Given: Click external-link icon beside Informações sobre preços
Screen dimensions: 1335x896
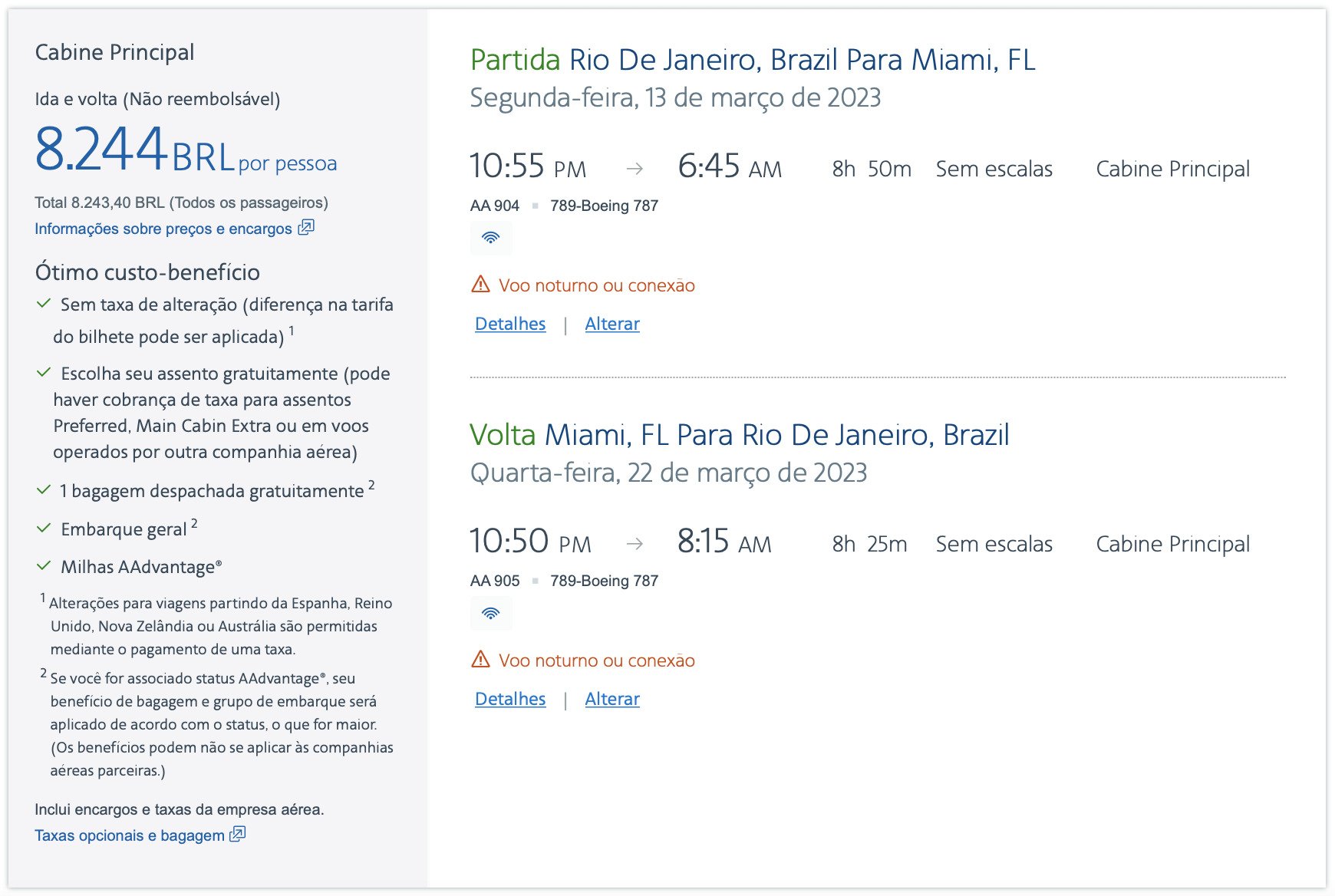Looking at the screenshot, I should pyautogui.click(x=306, y=228).
